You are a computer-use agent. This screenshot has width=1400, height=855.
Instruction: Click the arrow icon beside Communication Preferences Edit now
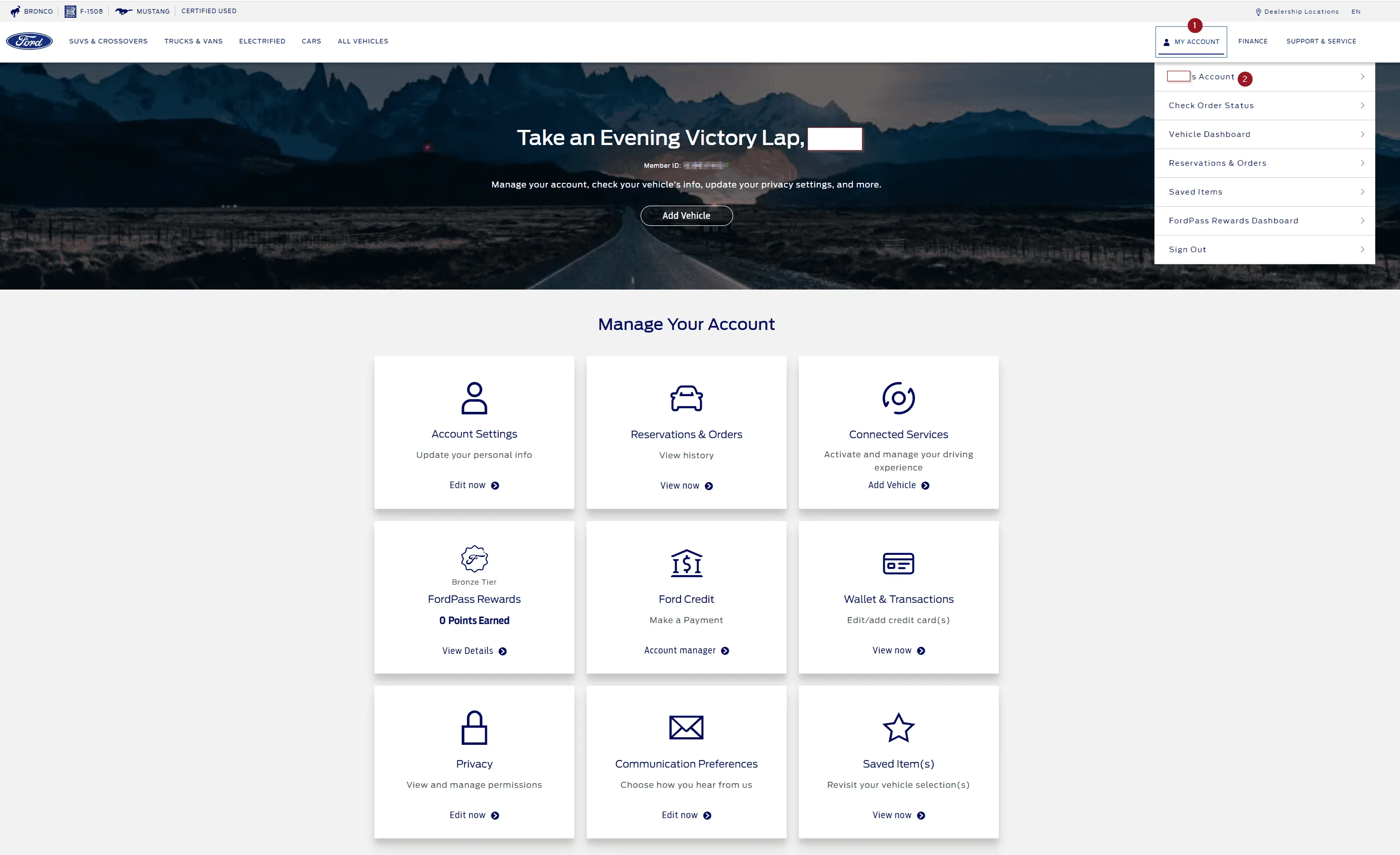coord(707,816)
